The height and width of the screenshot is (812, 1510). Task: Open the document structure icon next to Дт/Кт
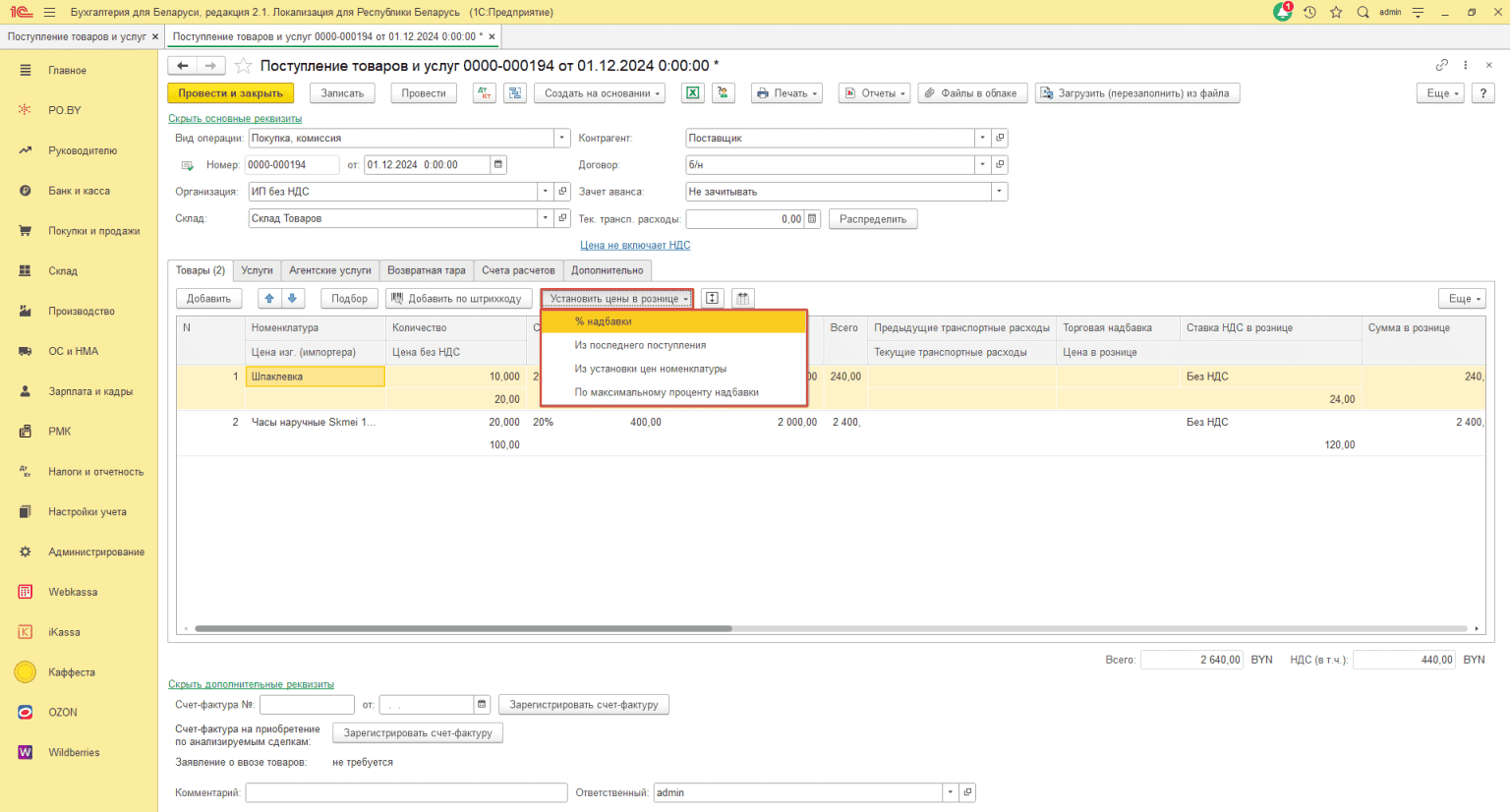pyautogui.click(x=514, y=93)
